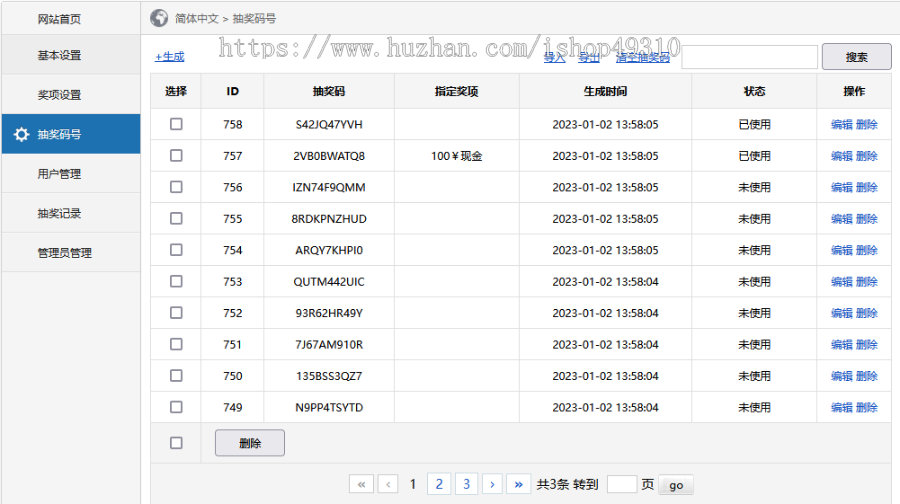
Task: Click lottery code QUTM442UIC
Action: [329, 282]
